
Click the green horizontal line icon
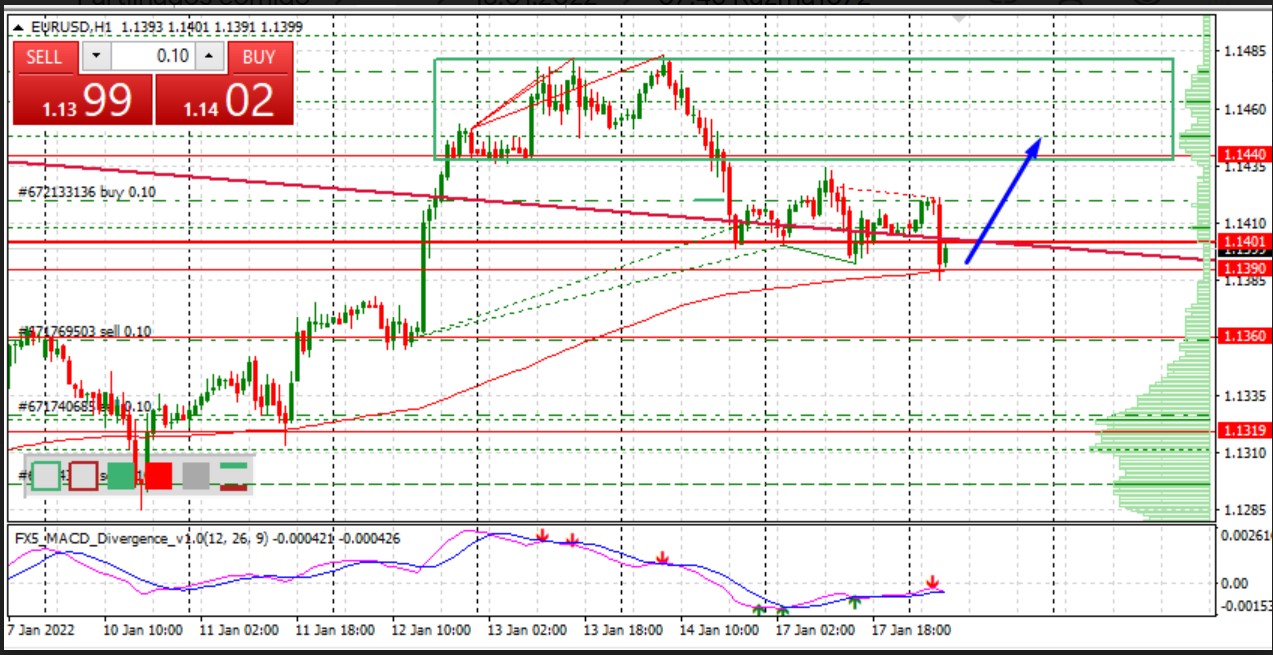(234, 465)
